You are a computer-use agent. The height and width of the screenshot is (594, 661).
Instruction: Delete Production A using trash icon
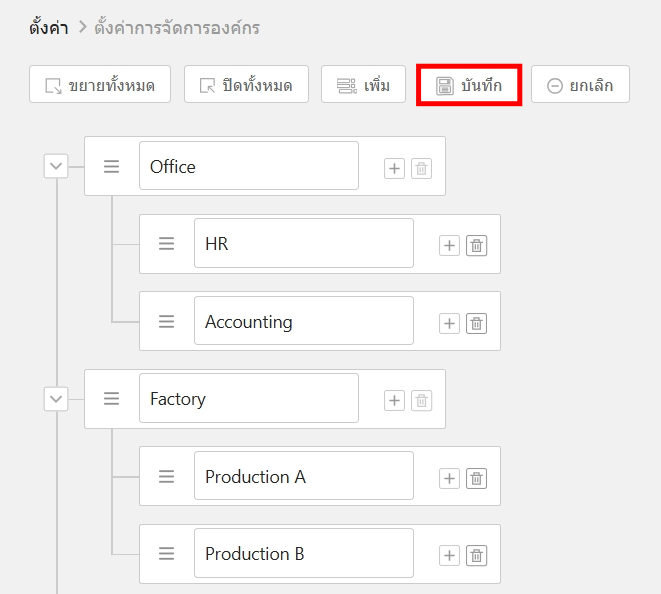click(x=477, y=478)
